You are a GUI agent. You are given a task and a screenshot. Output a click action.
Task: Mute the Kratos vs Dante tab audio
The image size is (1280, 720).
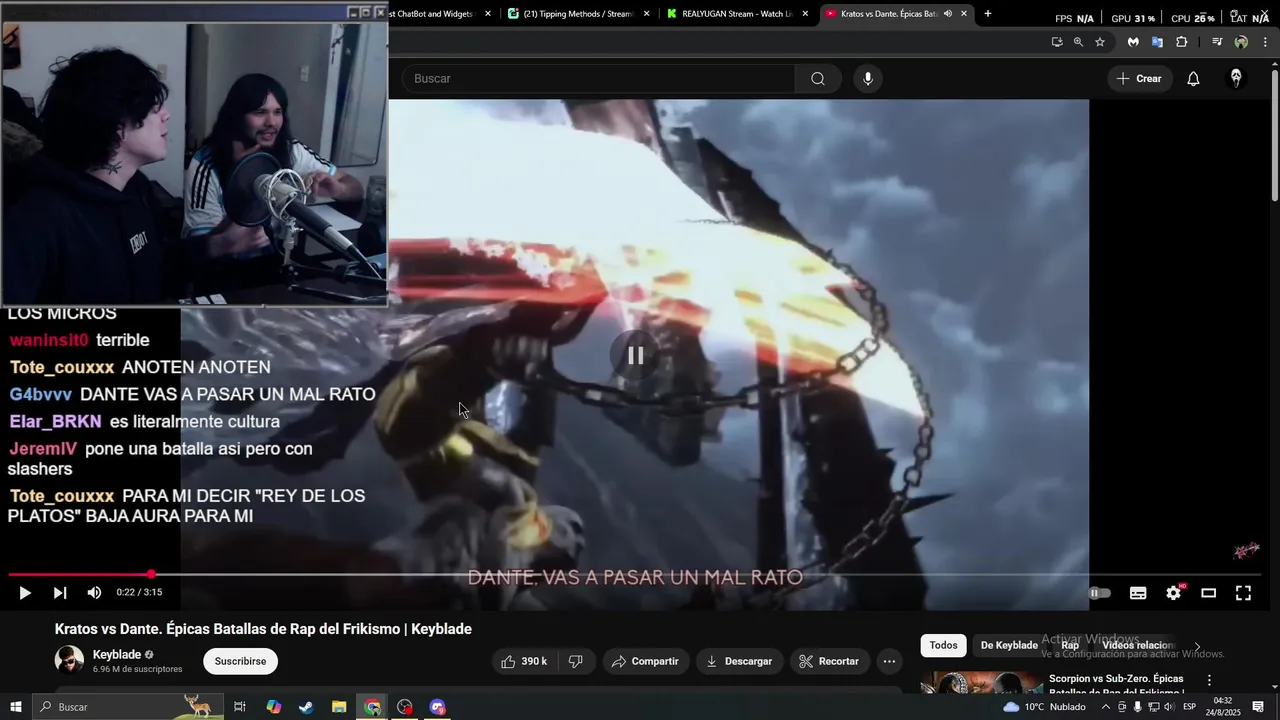[947, 14]
